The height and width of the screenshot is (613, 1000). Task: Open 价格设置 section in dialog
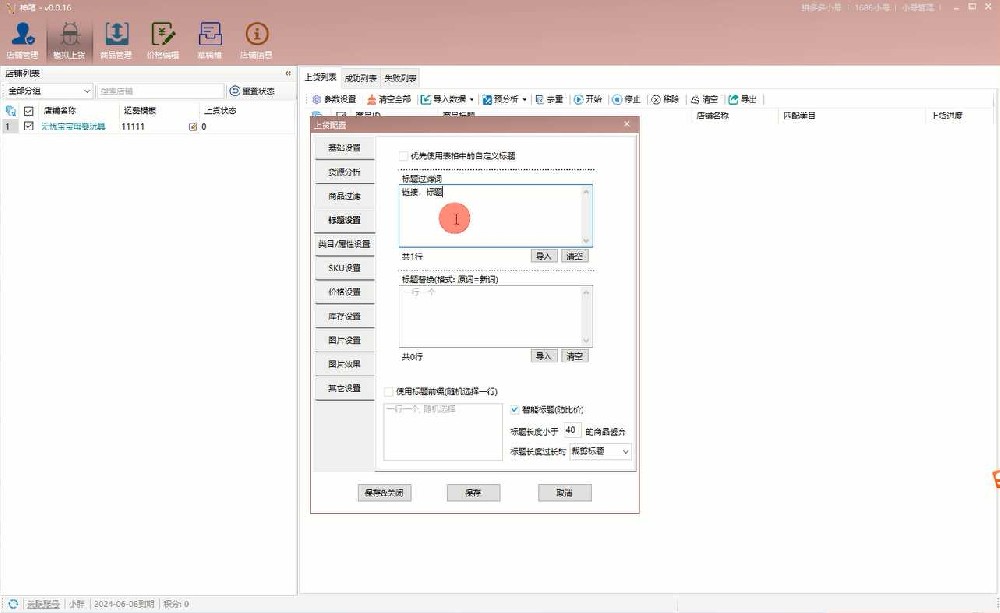tap(344, 292)
